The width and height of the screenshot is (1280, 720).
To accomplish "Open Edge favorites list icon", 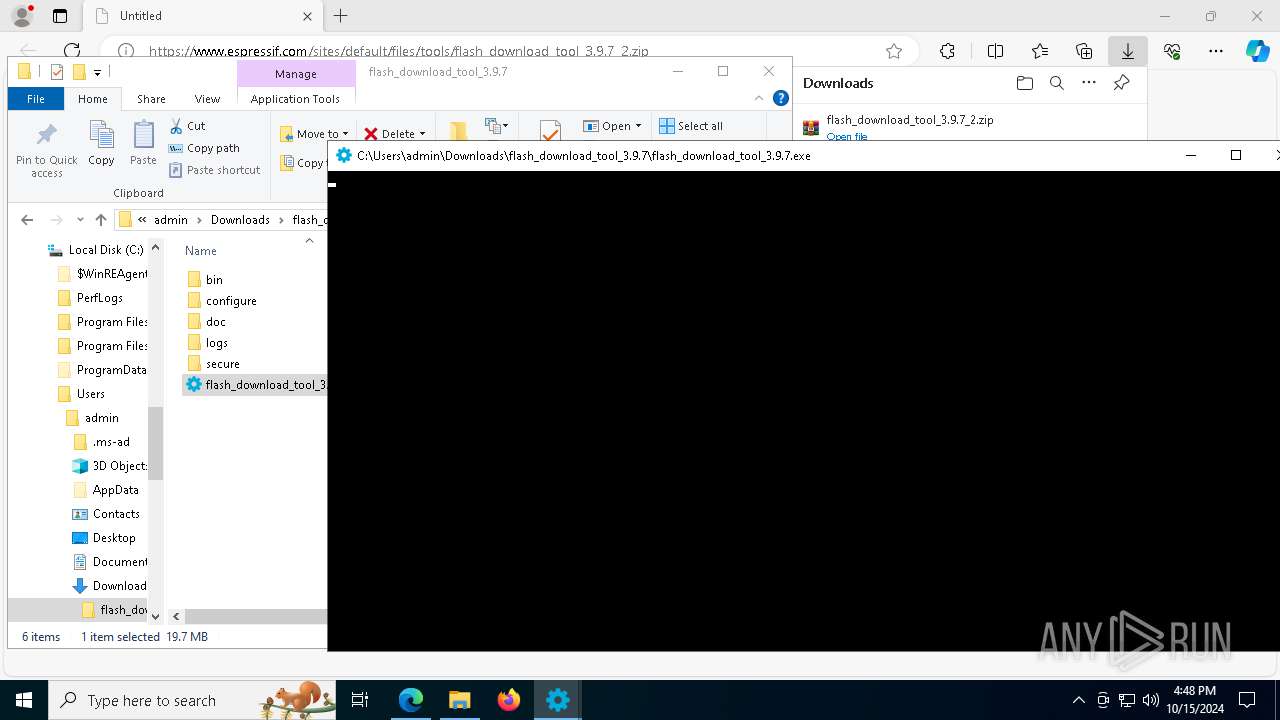I will point(1040,51).
